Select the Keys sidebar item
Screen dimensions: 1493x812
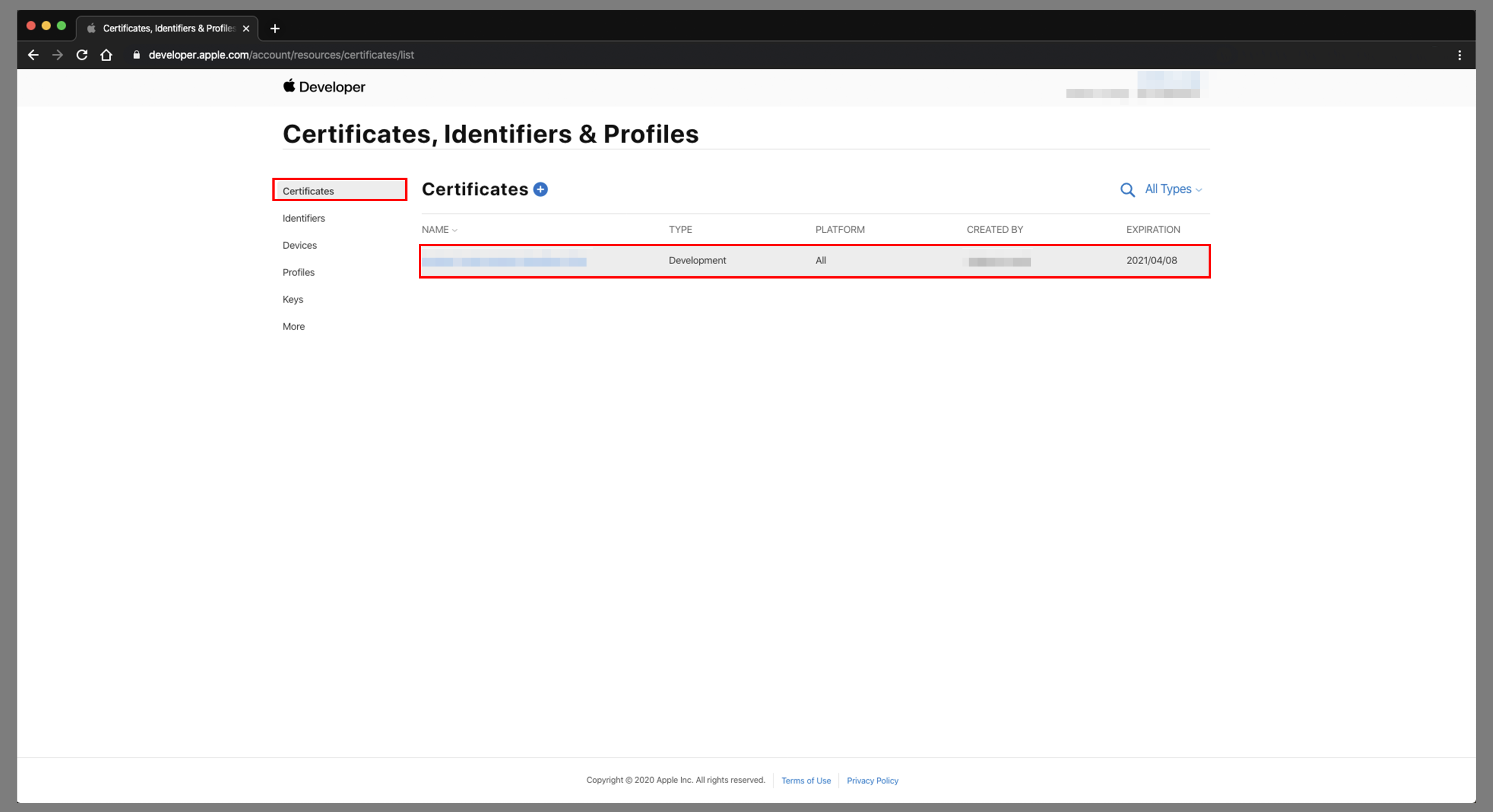[x=293, y=298]
